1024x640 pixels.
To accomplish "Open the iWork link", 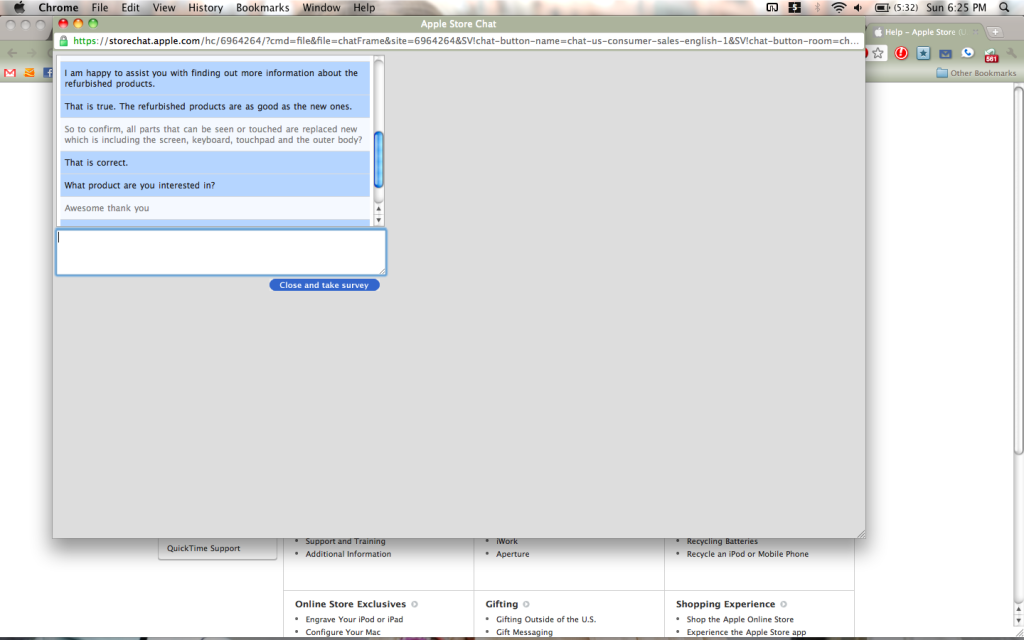I will tap(507, 541).
